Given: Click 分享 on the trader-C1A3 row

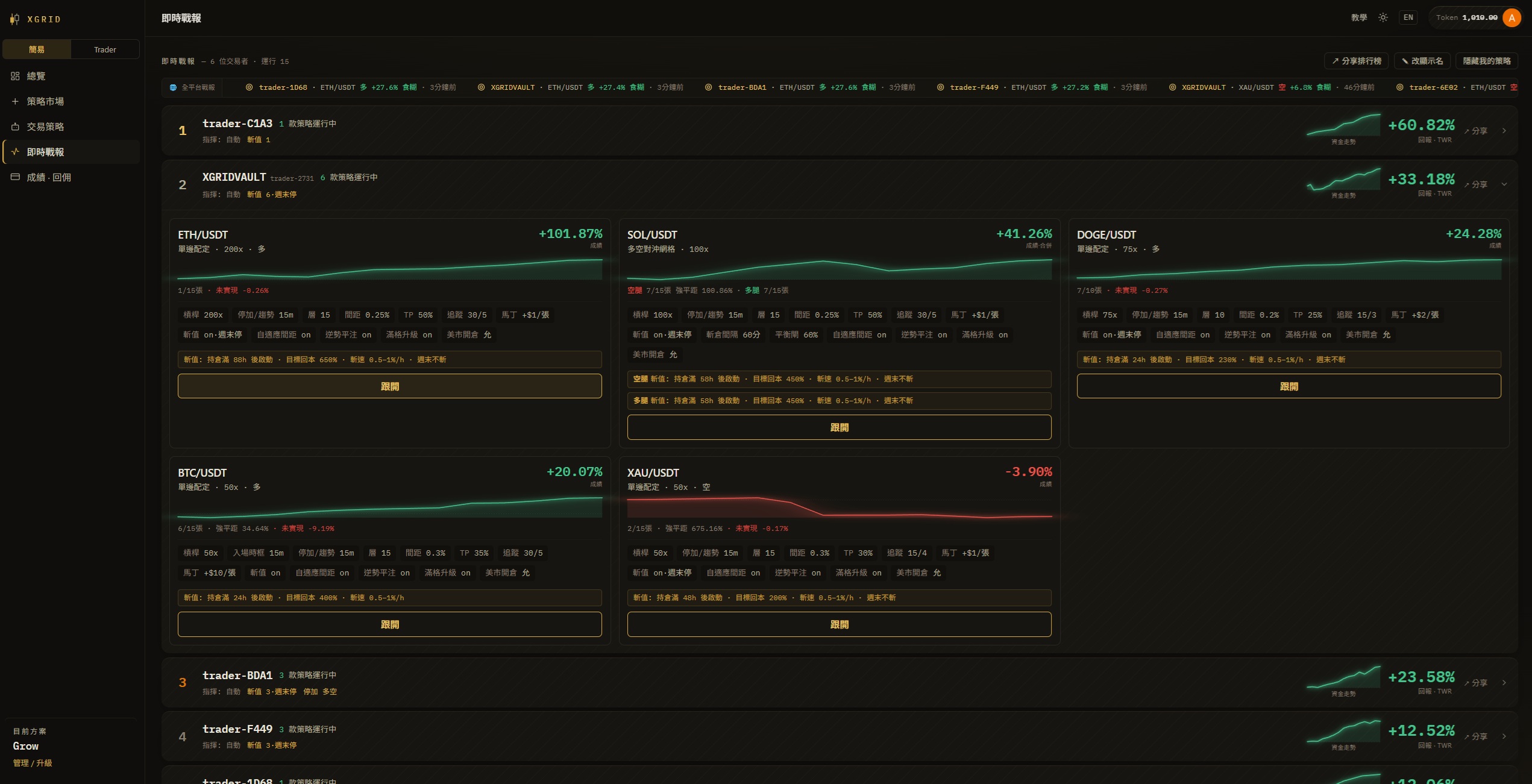Looking at the screenshot, I should click(x=1476, y=131).
